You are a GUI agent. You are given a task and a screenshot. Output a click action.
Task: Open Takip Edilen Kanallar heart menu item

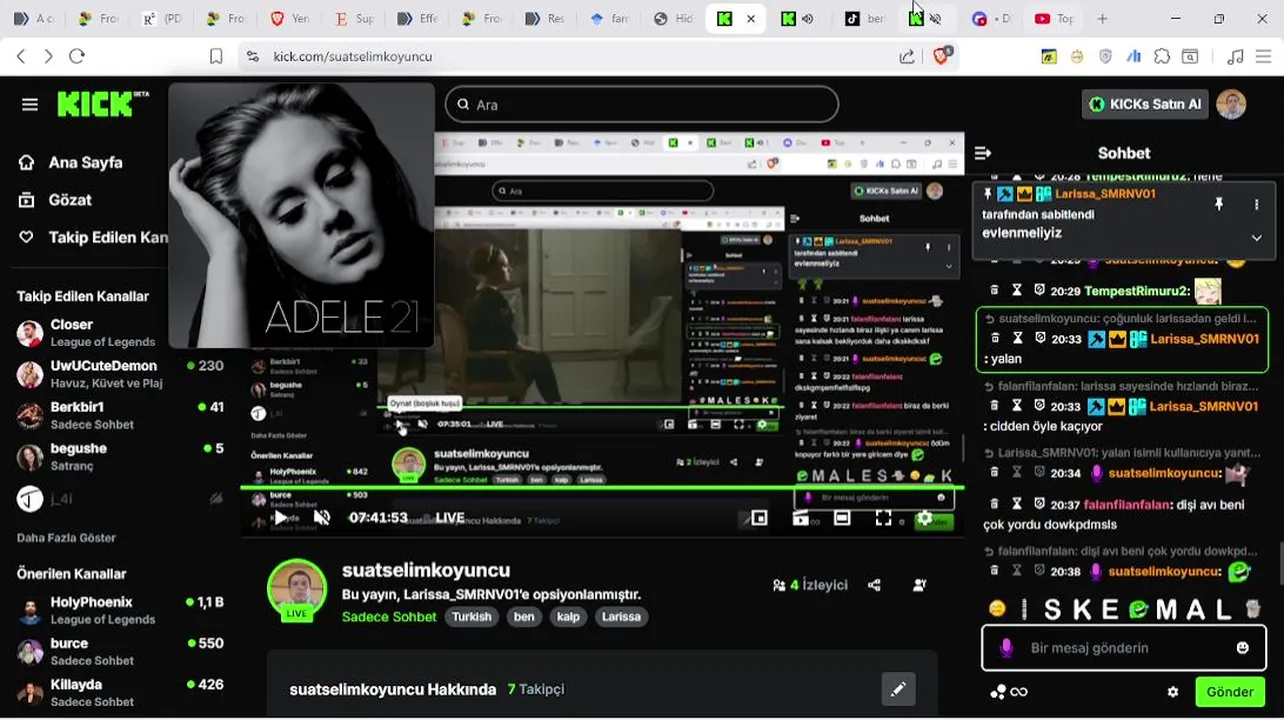coord(94,237)
